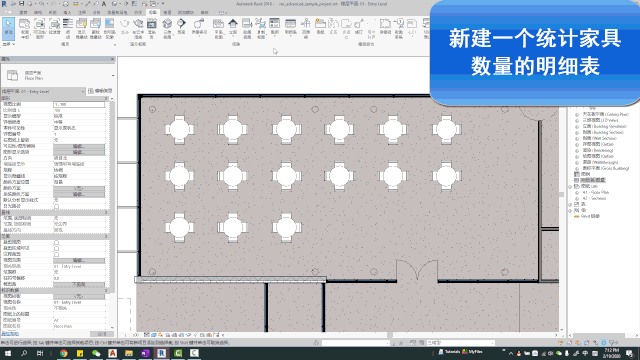Image resolution: width=640 pixels, height=360 pixels.
Task: Select the Cut Profile tool
Action: point(109,28)
